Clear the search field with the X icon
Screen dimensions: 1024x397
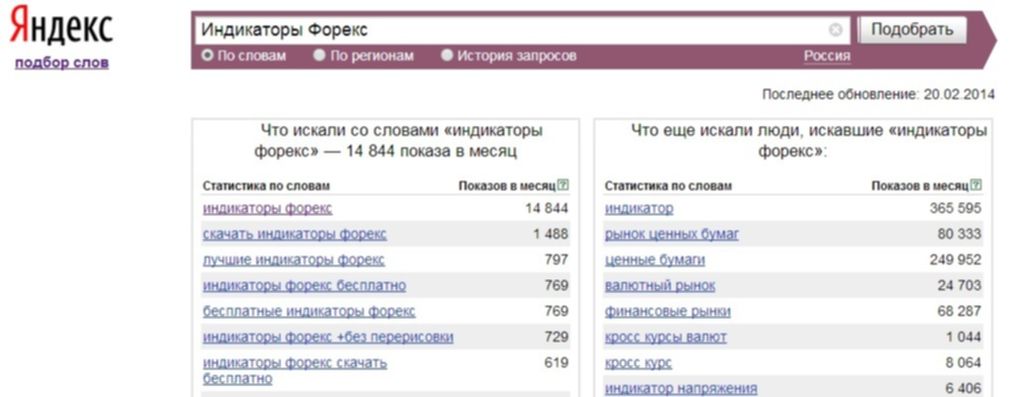835,30
